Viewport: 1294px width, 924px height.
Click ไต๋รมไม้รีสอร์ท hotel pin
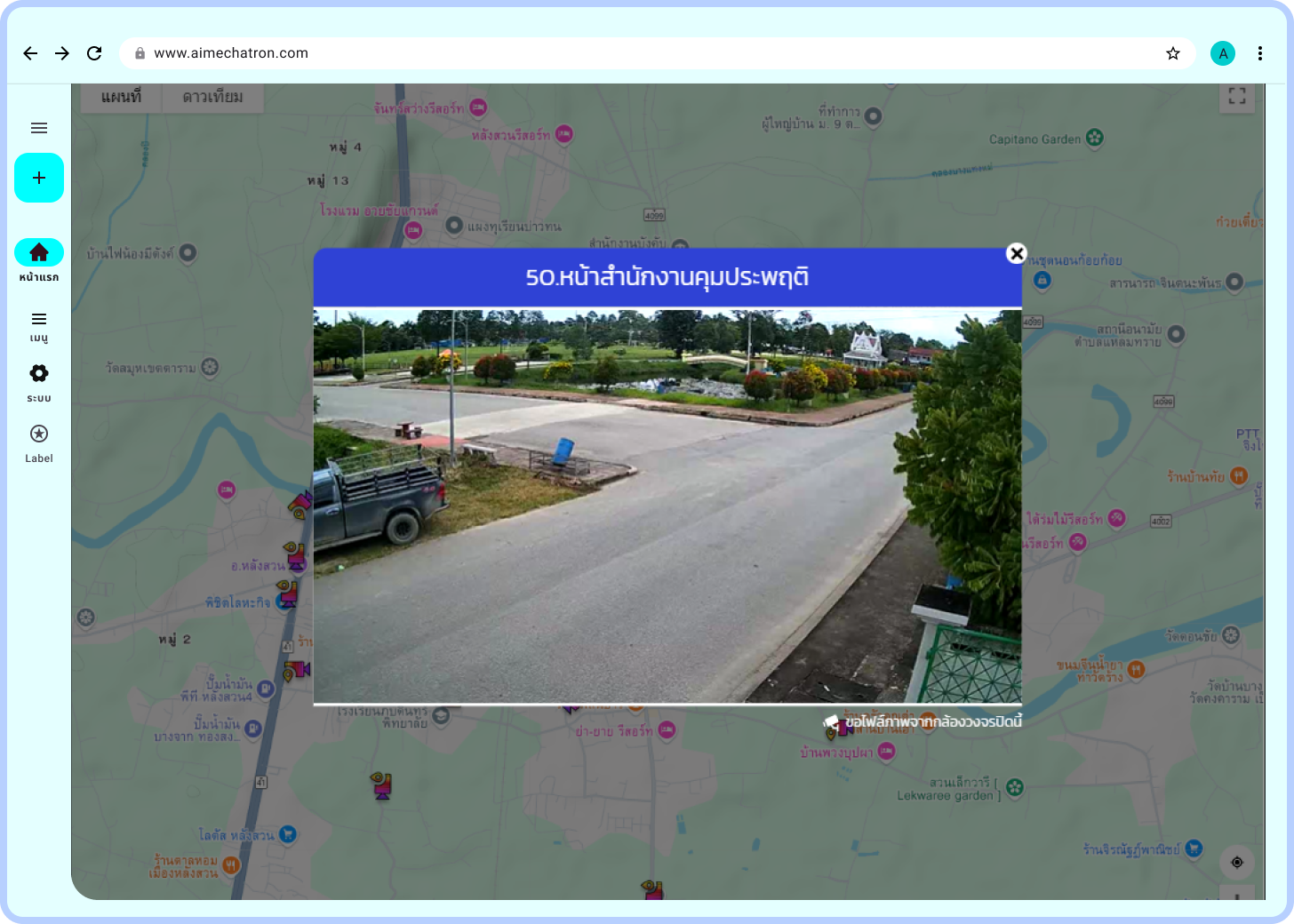(x=1117, y=518)
